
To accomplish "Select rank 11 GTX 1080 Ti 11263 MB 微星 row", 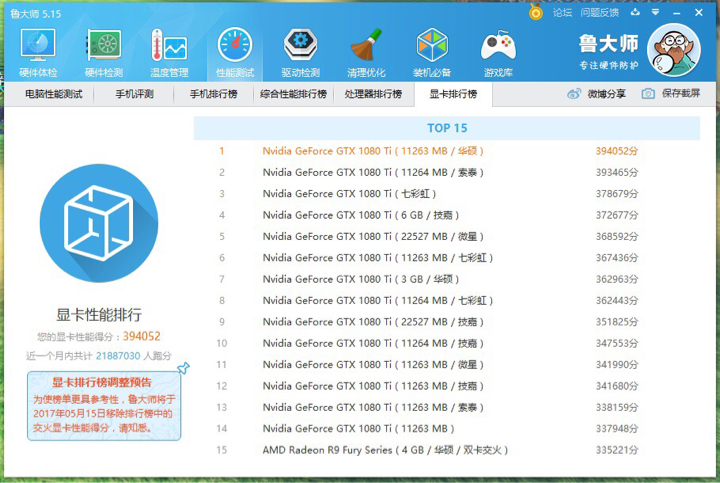I will pyautogui.click(x=447, y=365).
